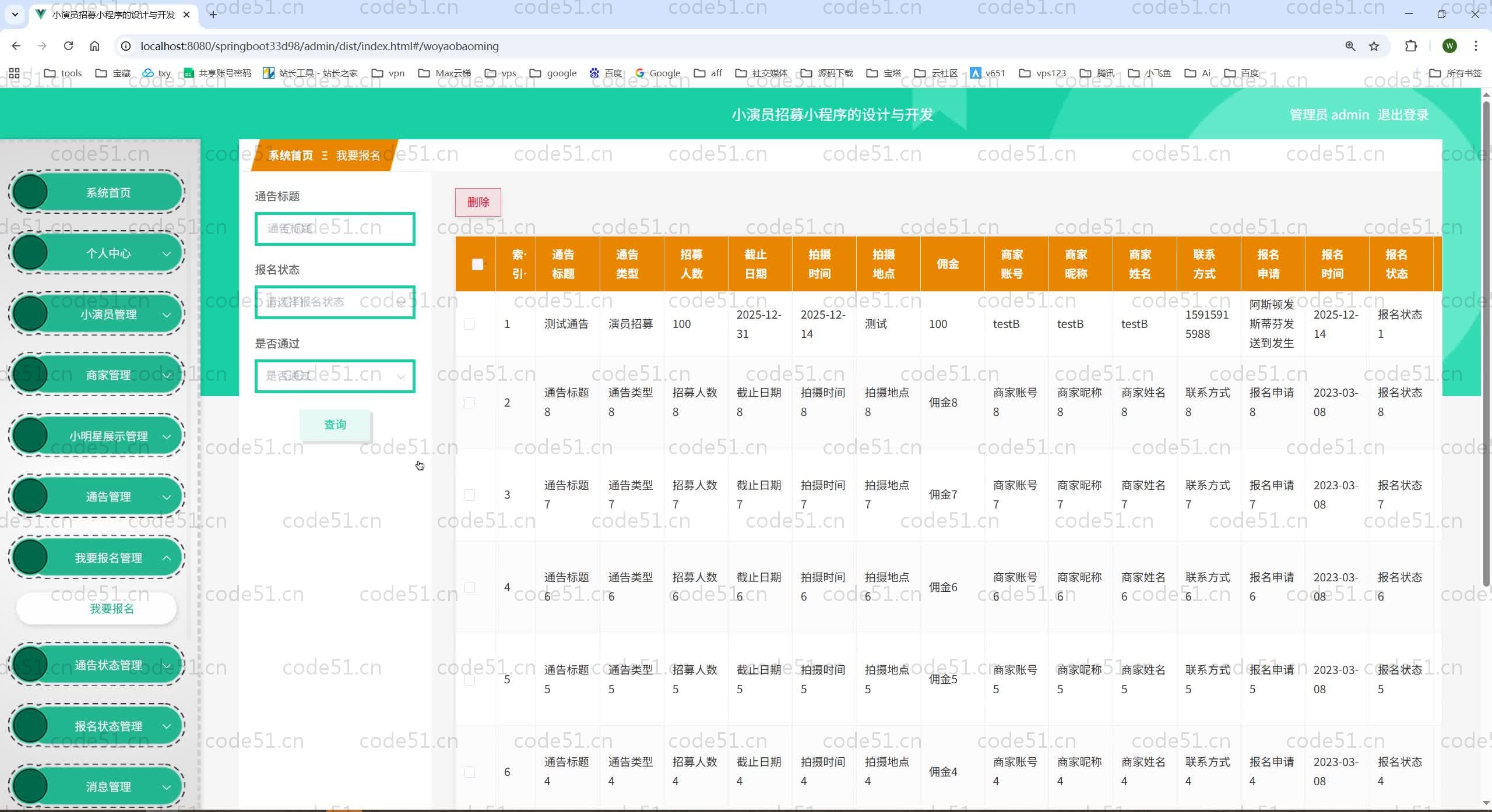Click the red 删除 button
Image resolution: width=1492 pixels, height=812 pixels.
coord(478,202)
